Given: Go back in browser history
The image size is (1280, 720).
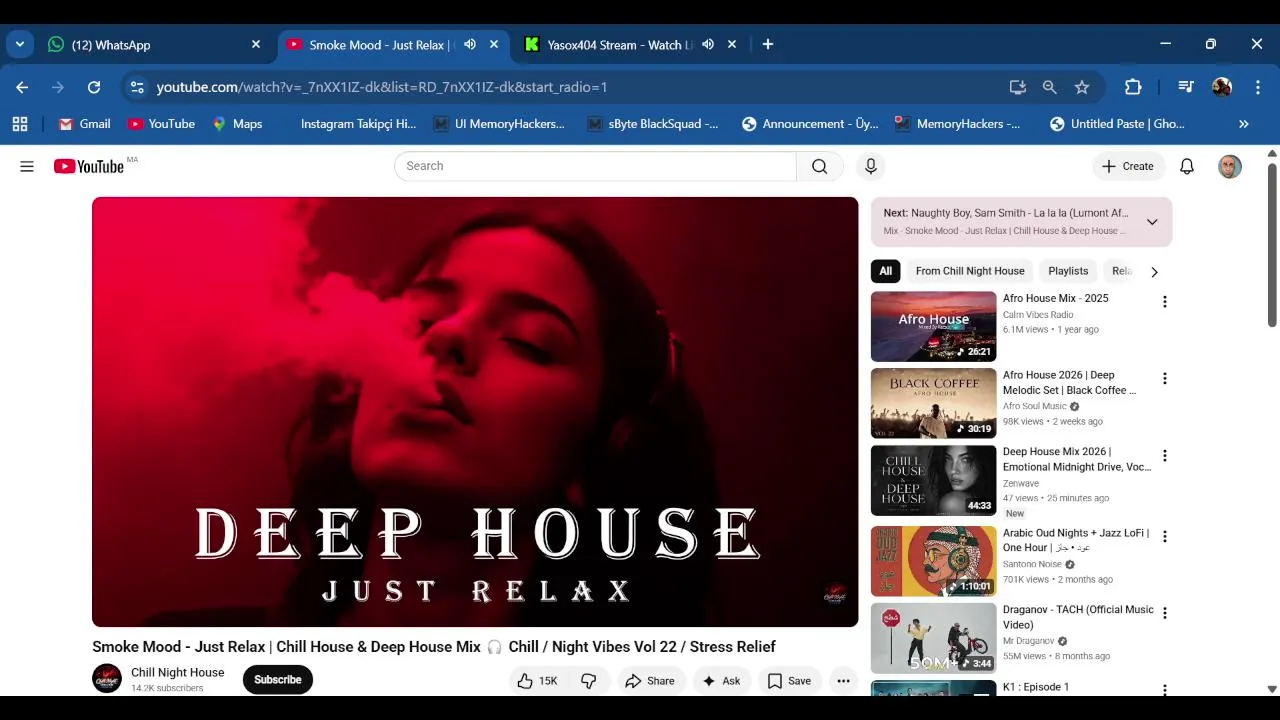Looking at the screenshot, I should [22, 87].
